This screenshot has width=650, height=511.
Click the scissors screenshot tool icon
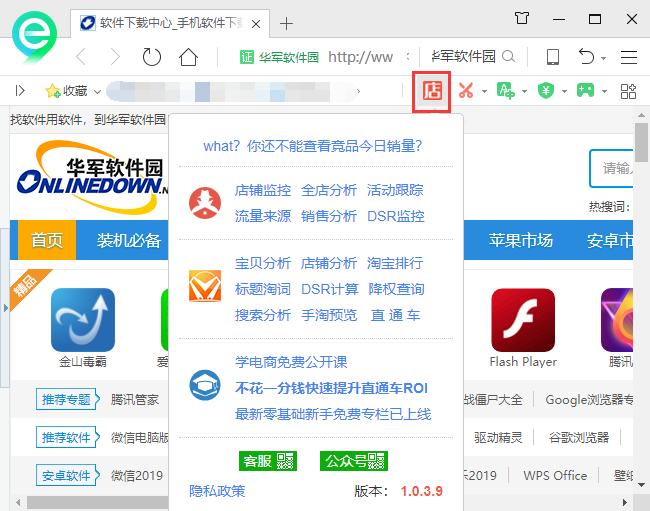[465, 90]
